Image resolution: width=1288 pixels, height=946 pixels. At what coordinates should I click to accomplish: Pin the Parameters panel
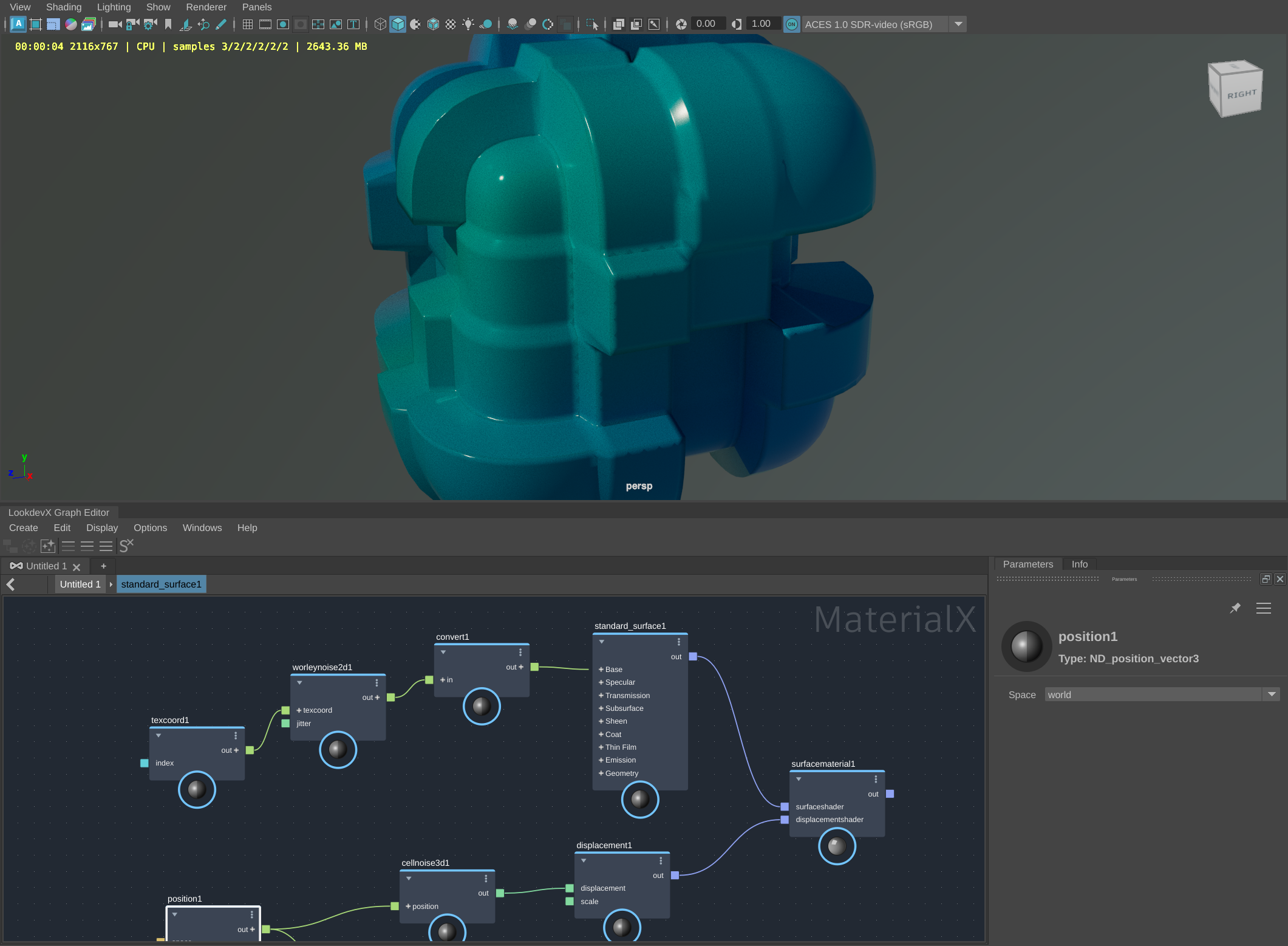[1235, 608]
